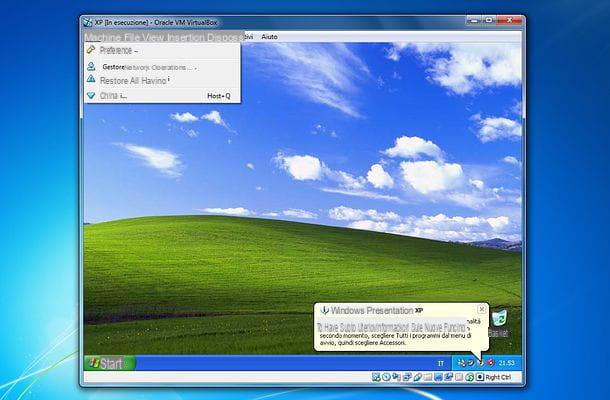Minimize the Oracle VM VirtualBox window
Viewport: 610px width, 400px height.
(x=473, y=20)
